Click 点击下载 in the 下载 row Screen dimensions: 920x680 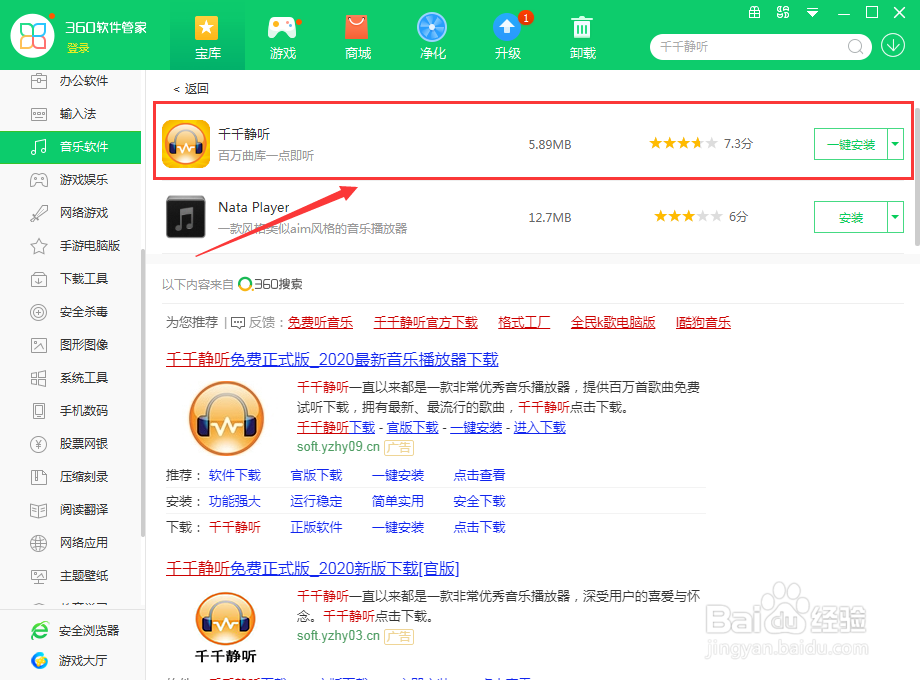click(x=479, y=527)
